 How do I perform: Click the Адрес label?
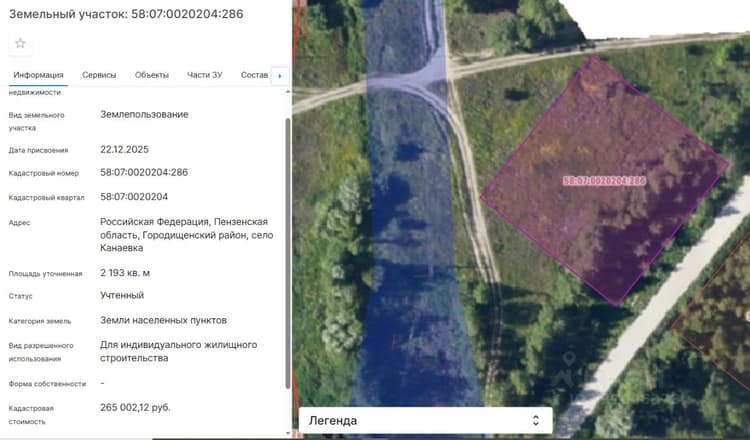(20, 223)
